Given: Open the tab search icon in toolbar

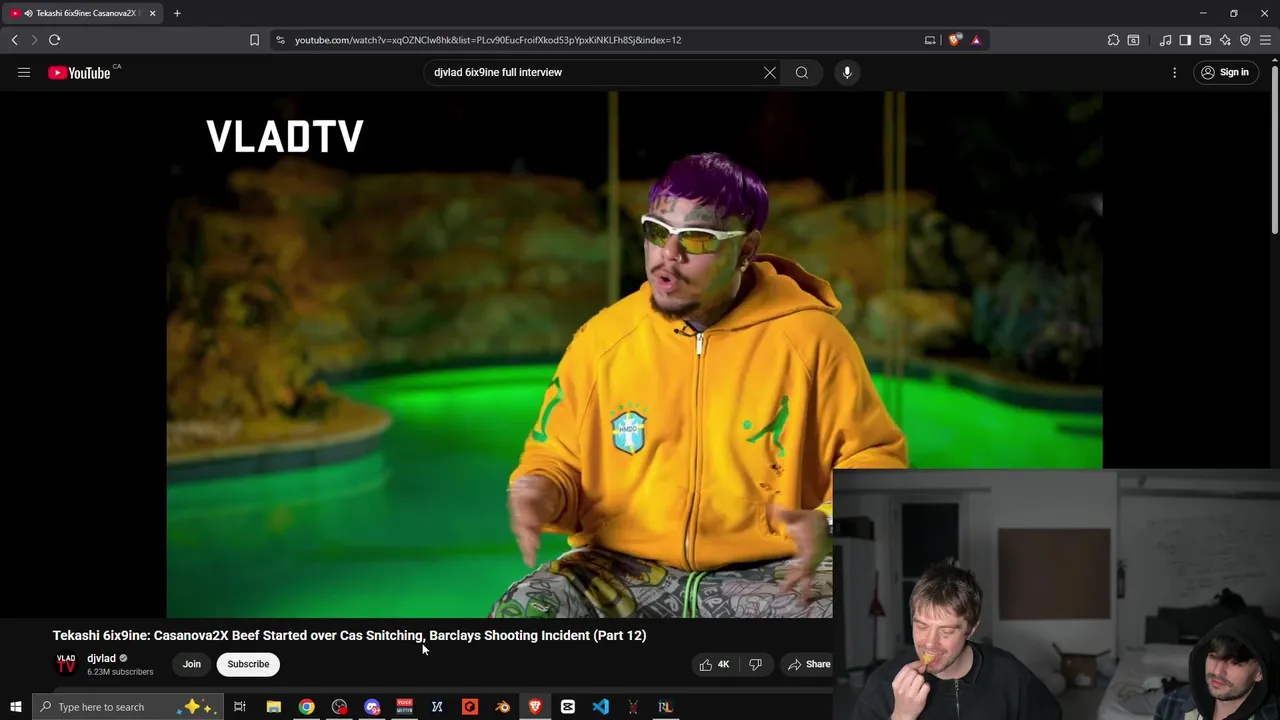Looking at the screenshot, I should 1133,40.
